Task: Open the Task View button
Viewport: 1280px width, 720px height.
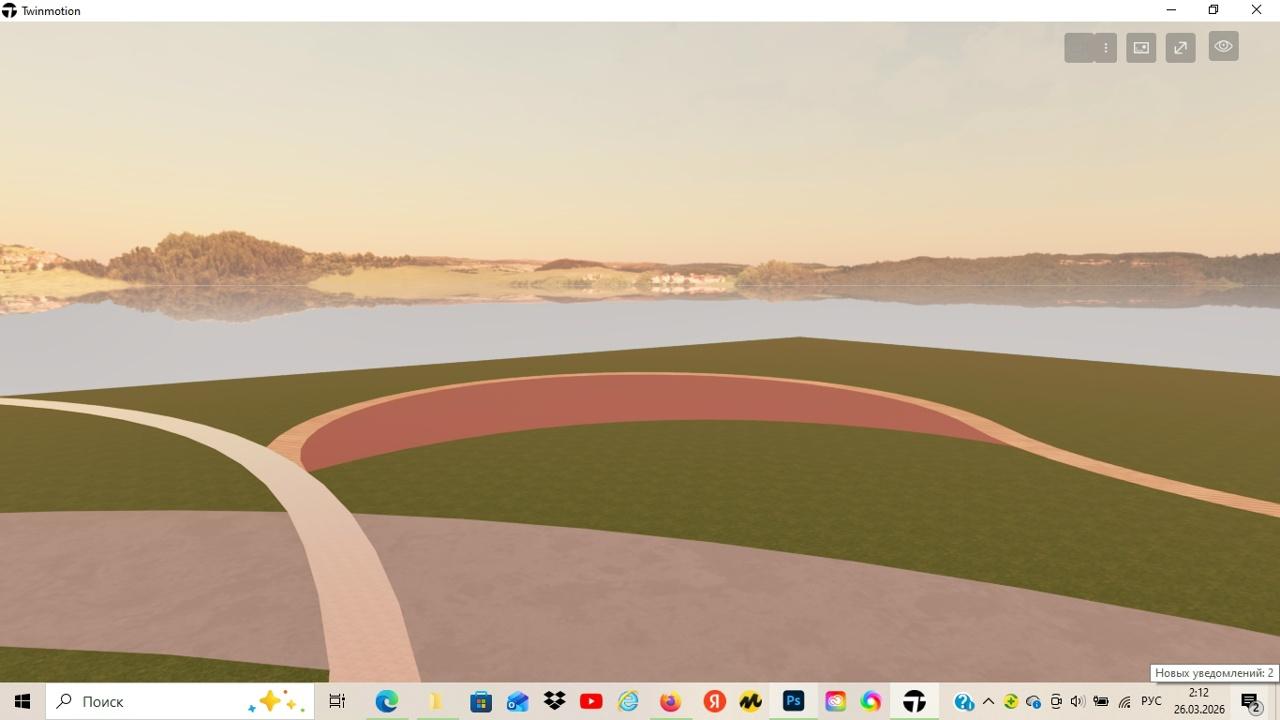Action: (337, 702)
